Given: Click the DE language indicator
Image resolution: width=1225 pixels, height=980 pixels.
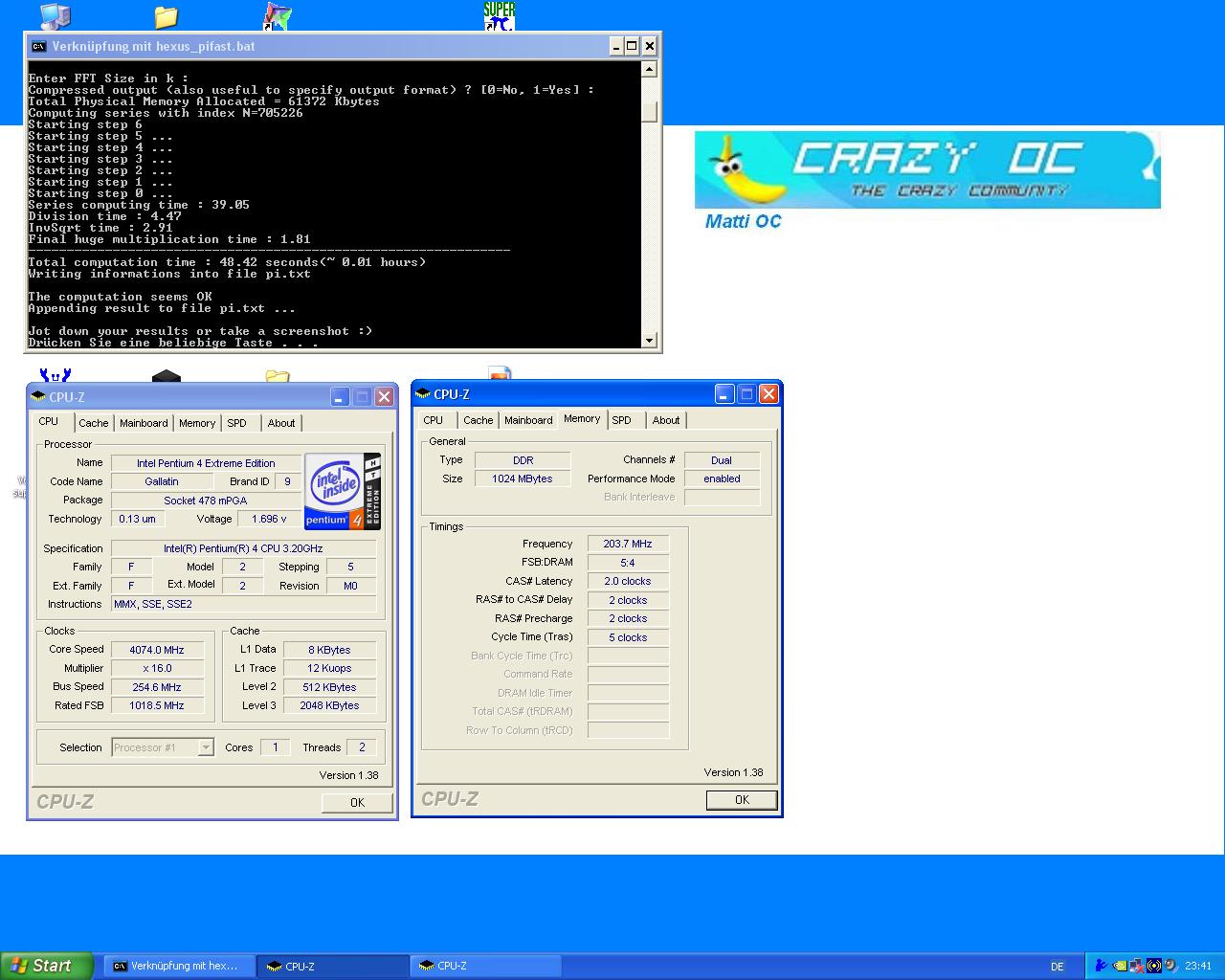Looking at the screenshot, I should 1058,967.
